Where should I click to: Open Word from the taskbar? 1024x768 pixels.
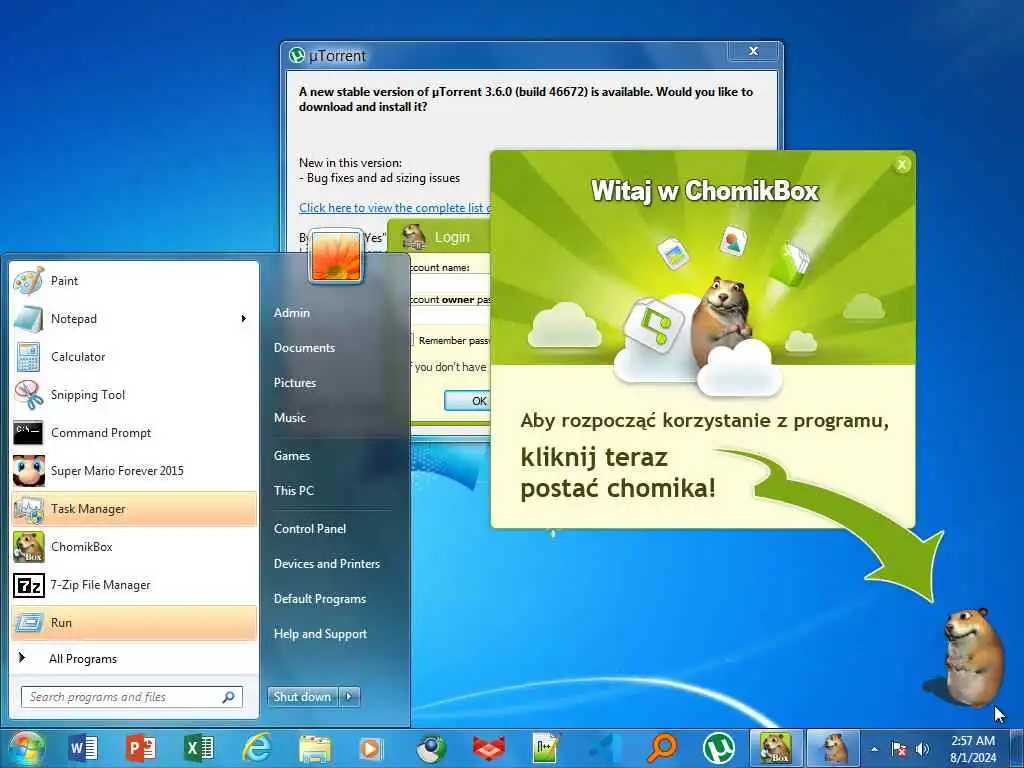point(83,748)
